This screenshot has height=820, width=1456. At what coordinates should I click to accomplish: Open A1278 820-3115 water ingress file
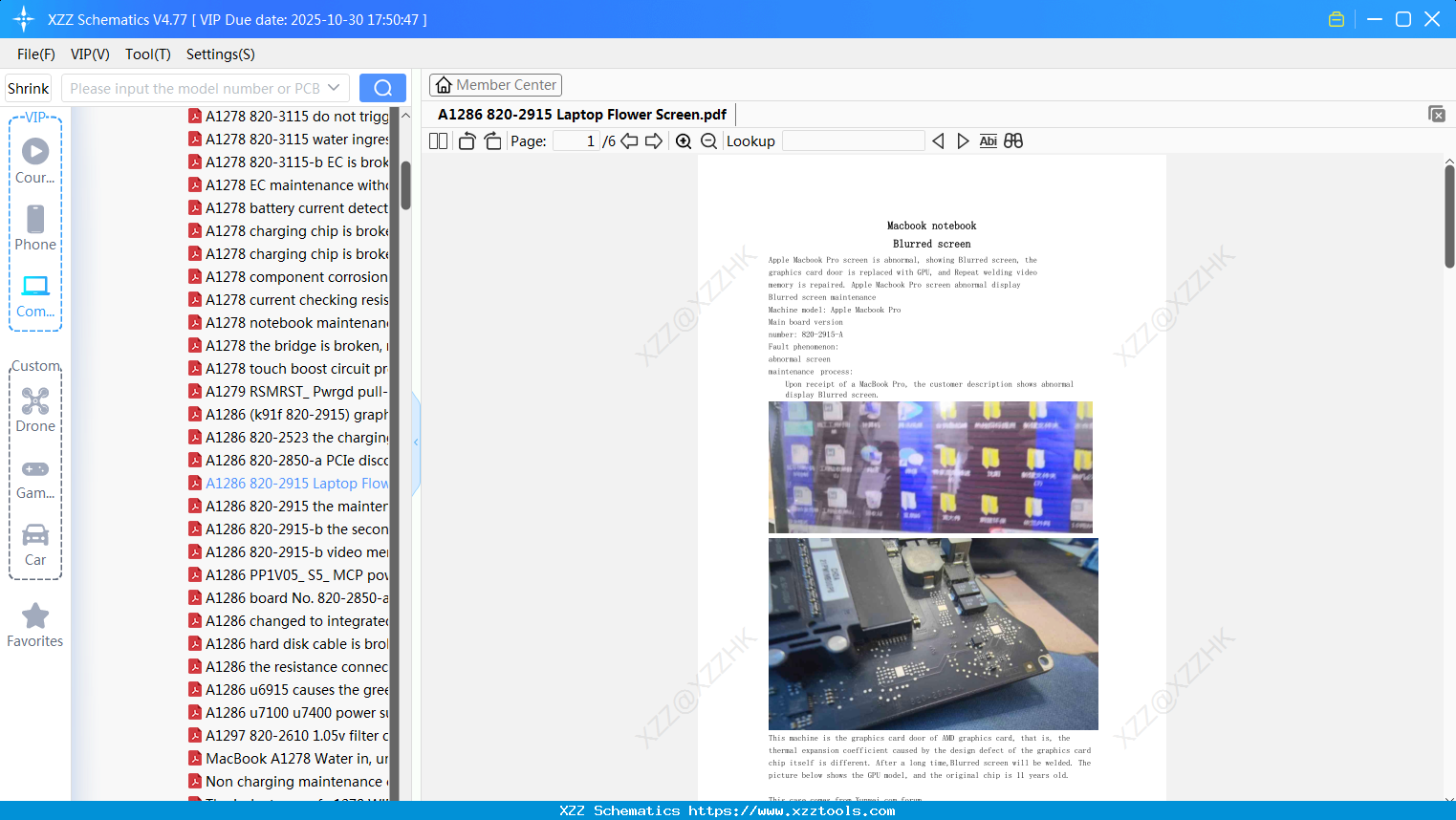coord(289,139)
